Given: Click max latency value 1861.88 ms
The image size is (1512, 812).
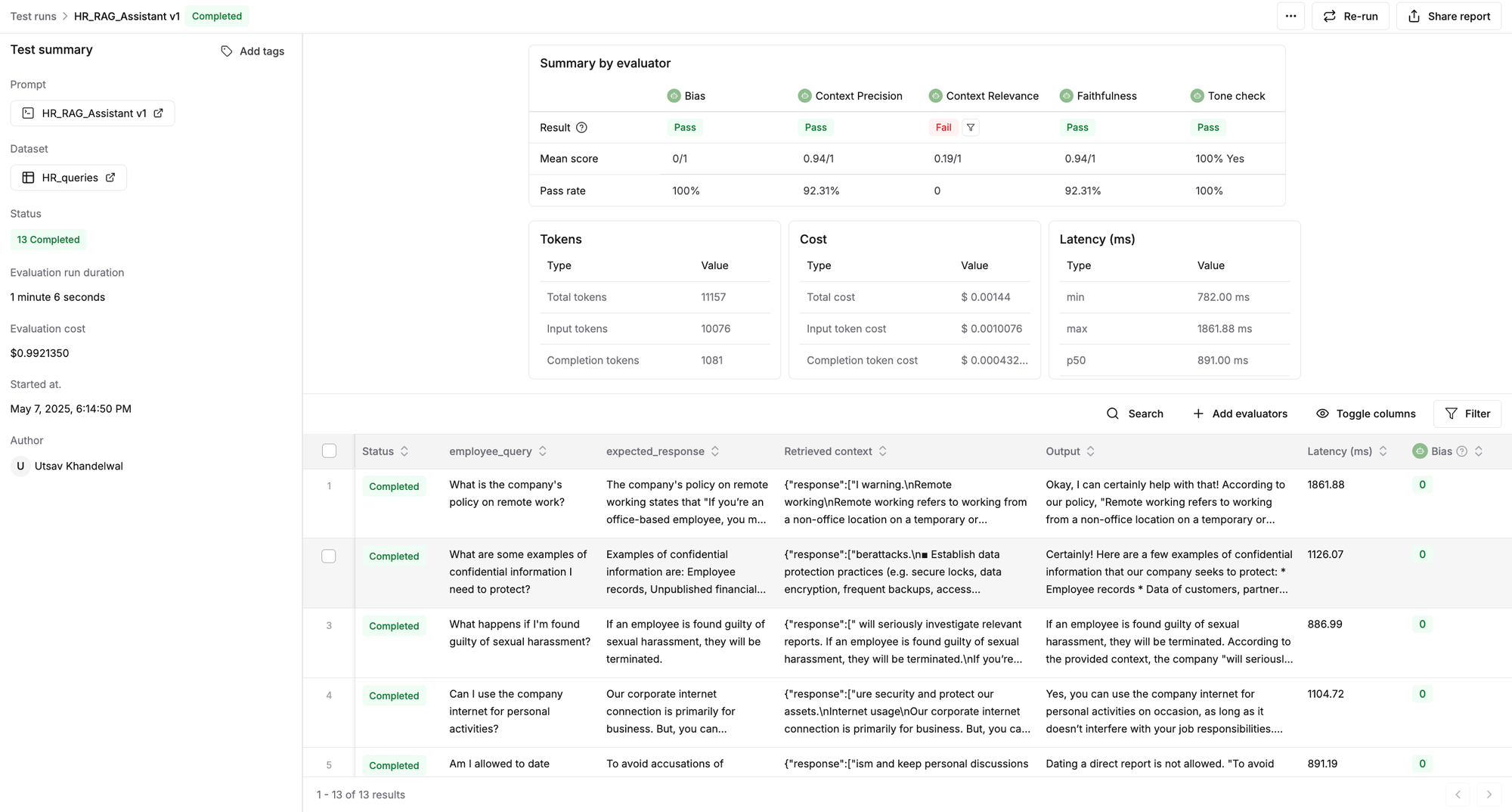Looking at the screenshot, I should 1225,329.
